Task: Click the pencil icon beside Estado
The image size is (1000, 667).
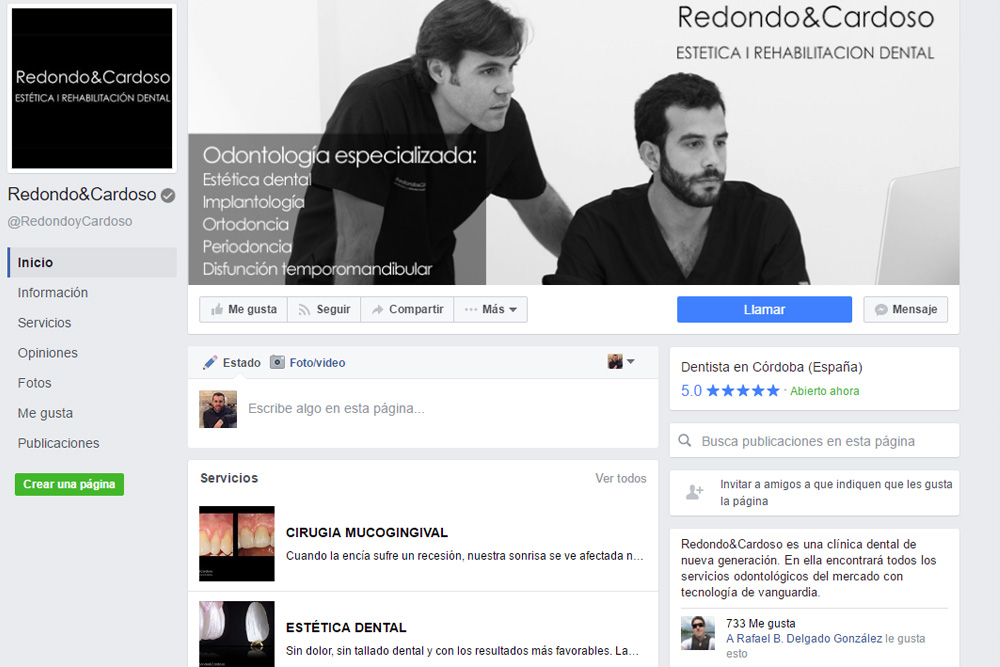Action: 209,363
